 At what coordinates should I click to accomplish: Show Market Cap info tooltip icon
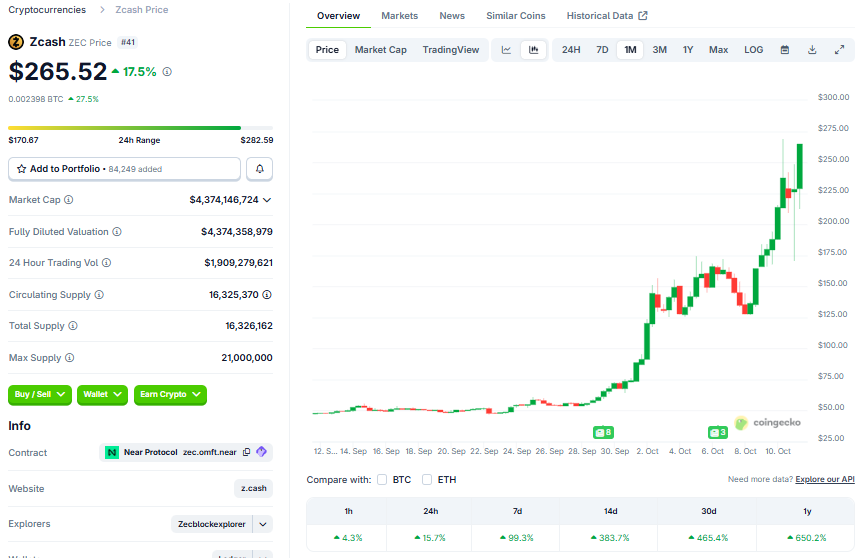69,200
